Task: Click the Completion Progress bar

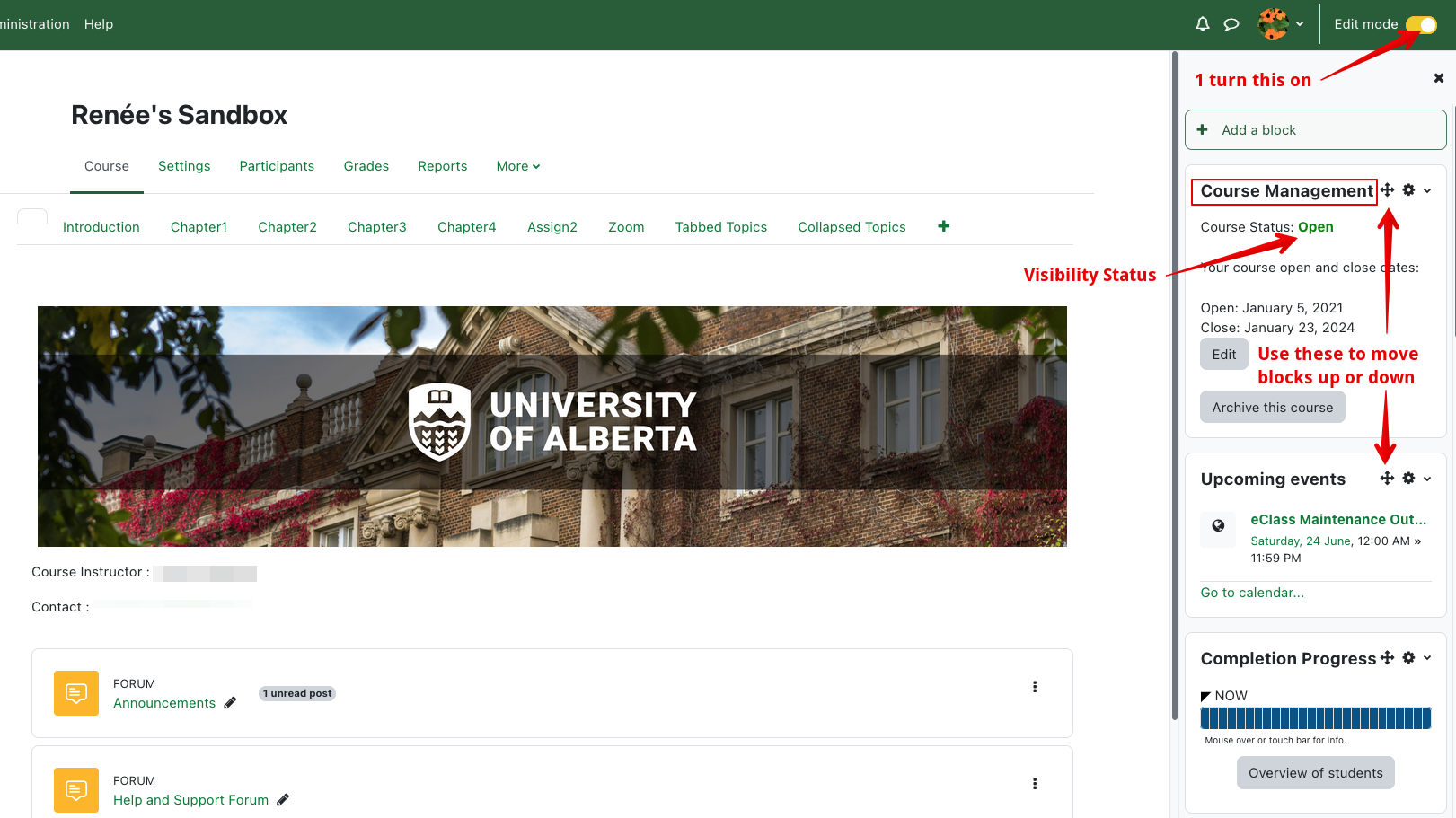Action: click(x=1315, y=717)
